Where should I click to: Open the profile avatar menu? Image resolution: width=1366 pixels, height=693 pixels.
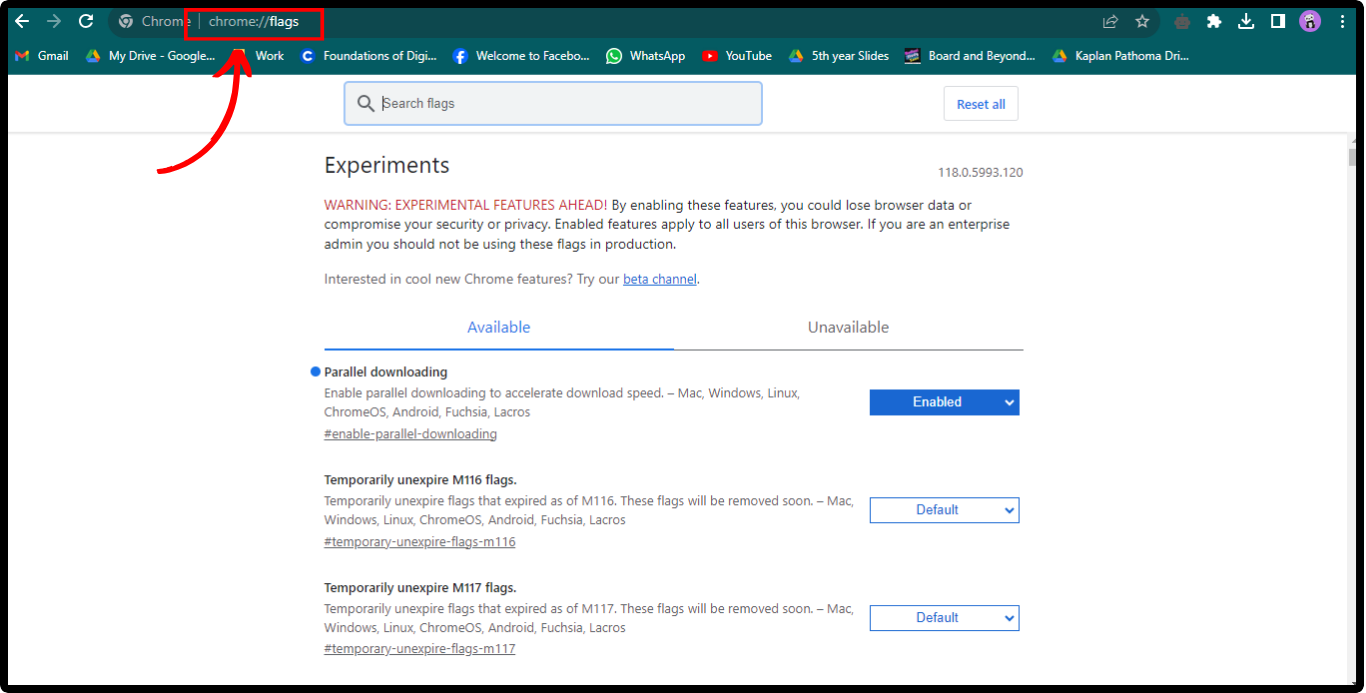point(1310,21)
